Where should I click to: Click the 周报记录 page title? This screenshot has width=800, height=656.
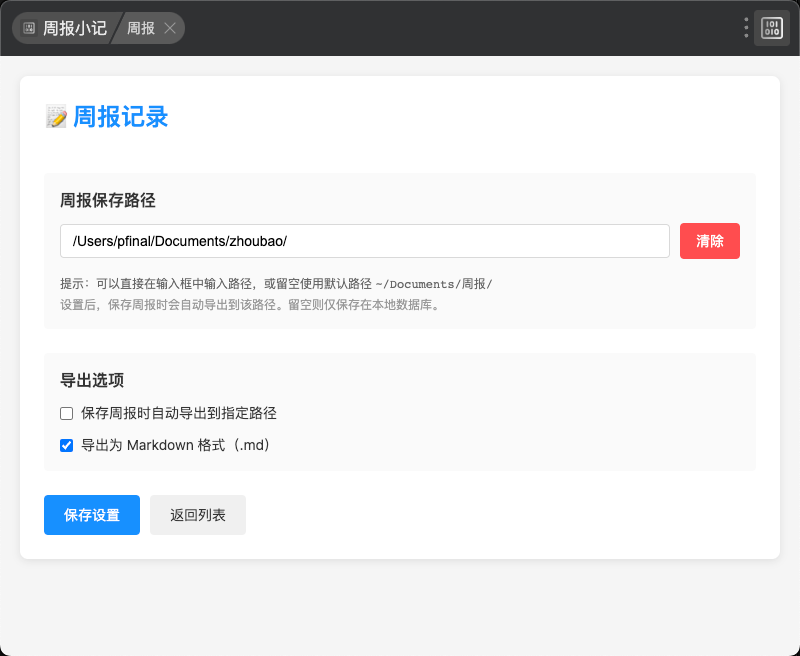(120, 117)
